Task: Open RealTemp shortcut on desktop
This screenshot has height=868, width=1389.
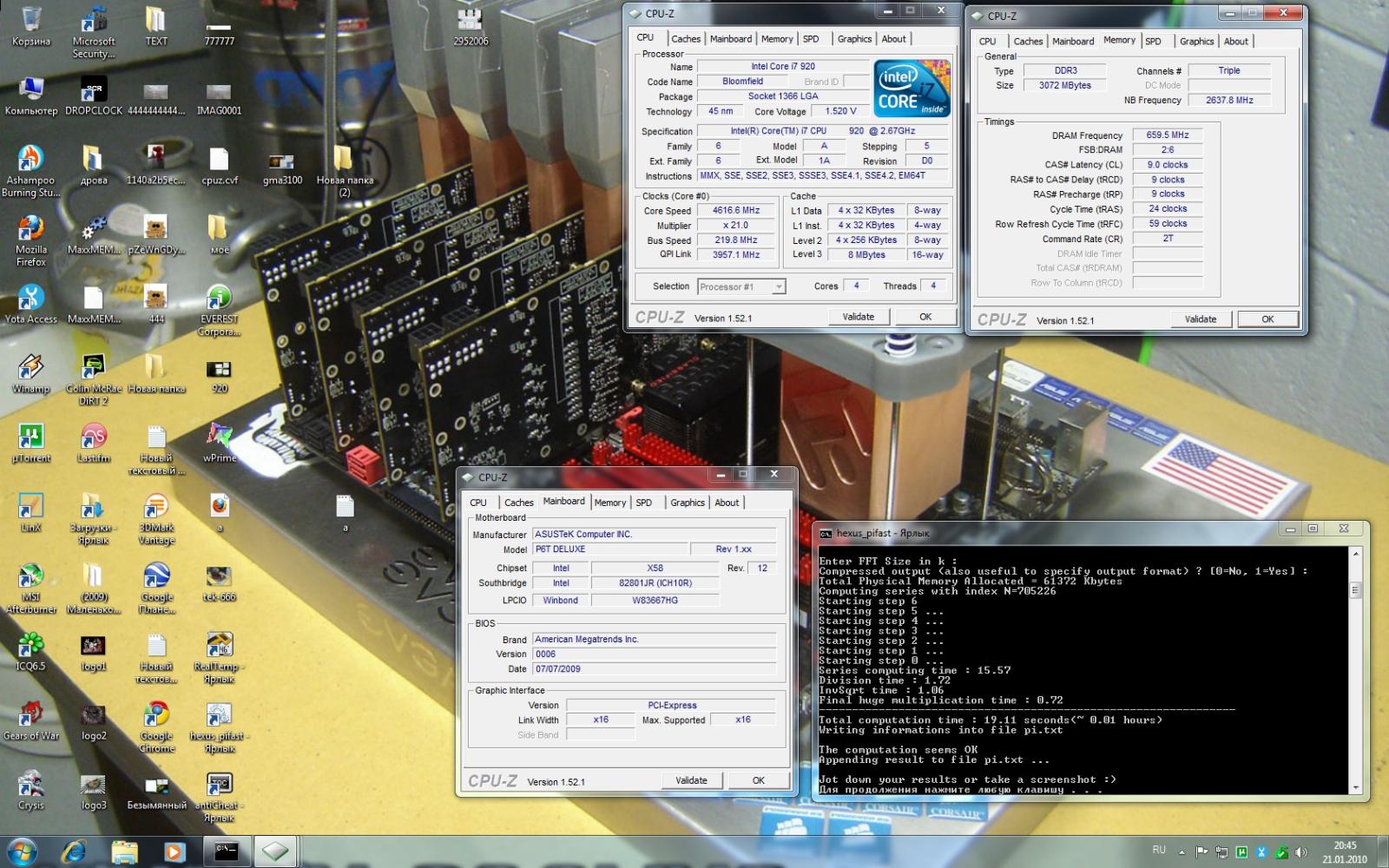Action: pos(219,658)
